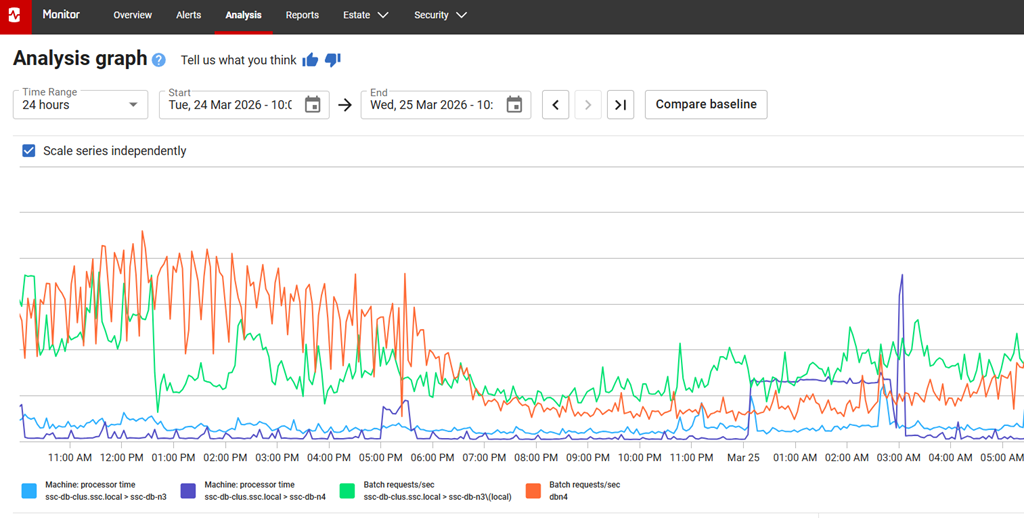Click the Redgate Monitor logo icon
The image size is (1024, 518).
click(x=16, y=16)
